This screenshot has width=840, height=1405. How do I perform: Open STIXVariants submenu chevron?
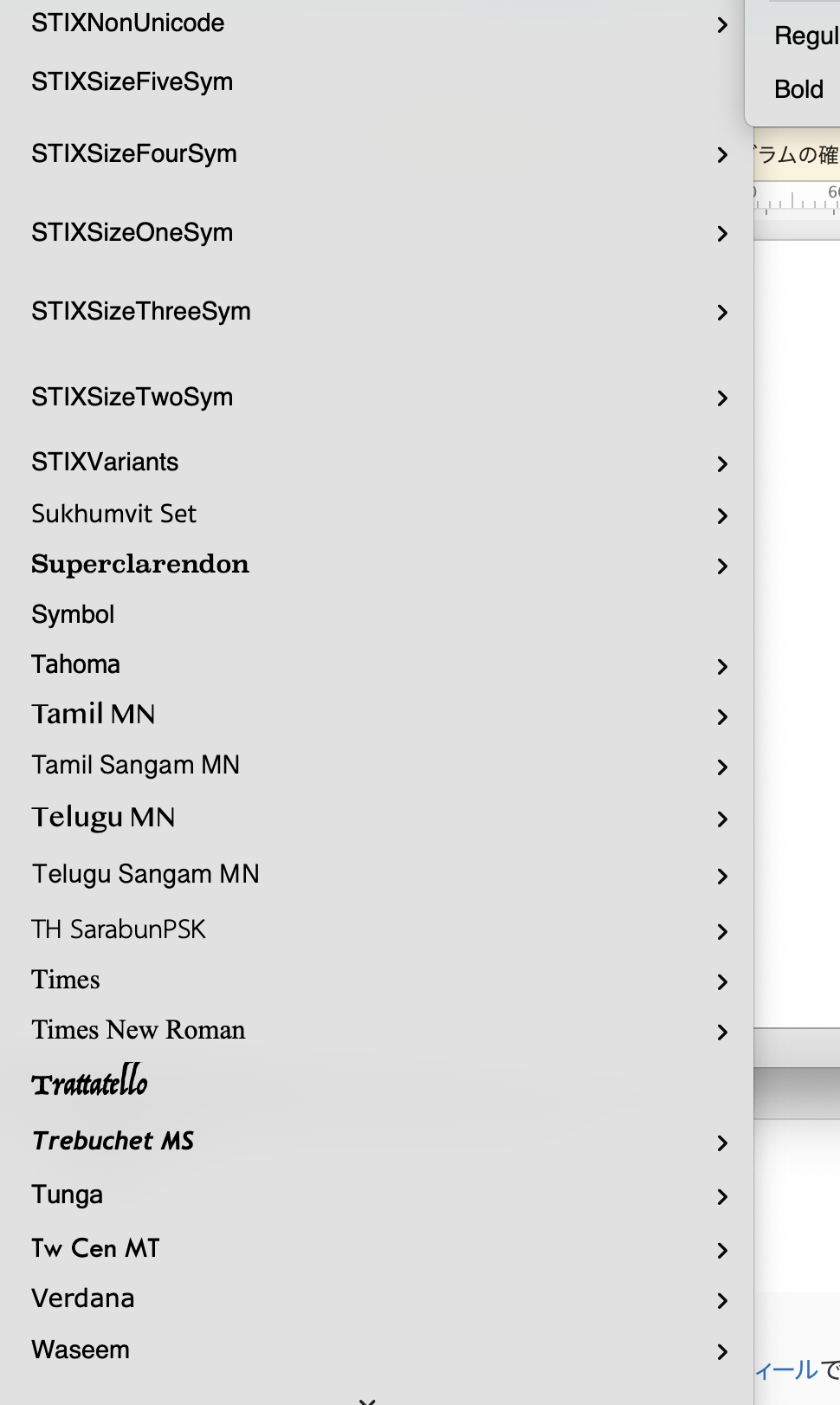722,464
